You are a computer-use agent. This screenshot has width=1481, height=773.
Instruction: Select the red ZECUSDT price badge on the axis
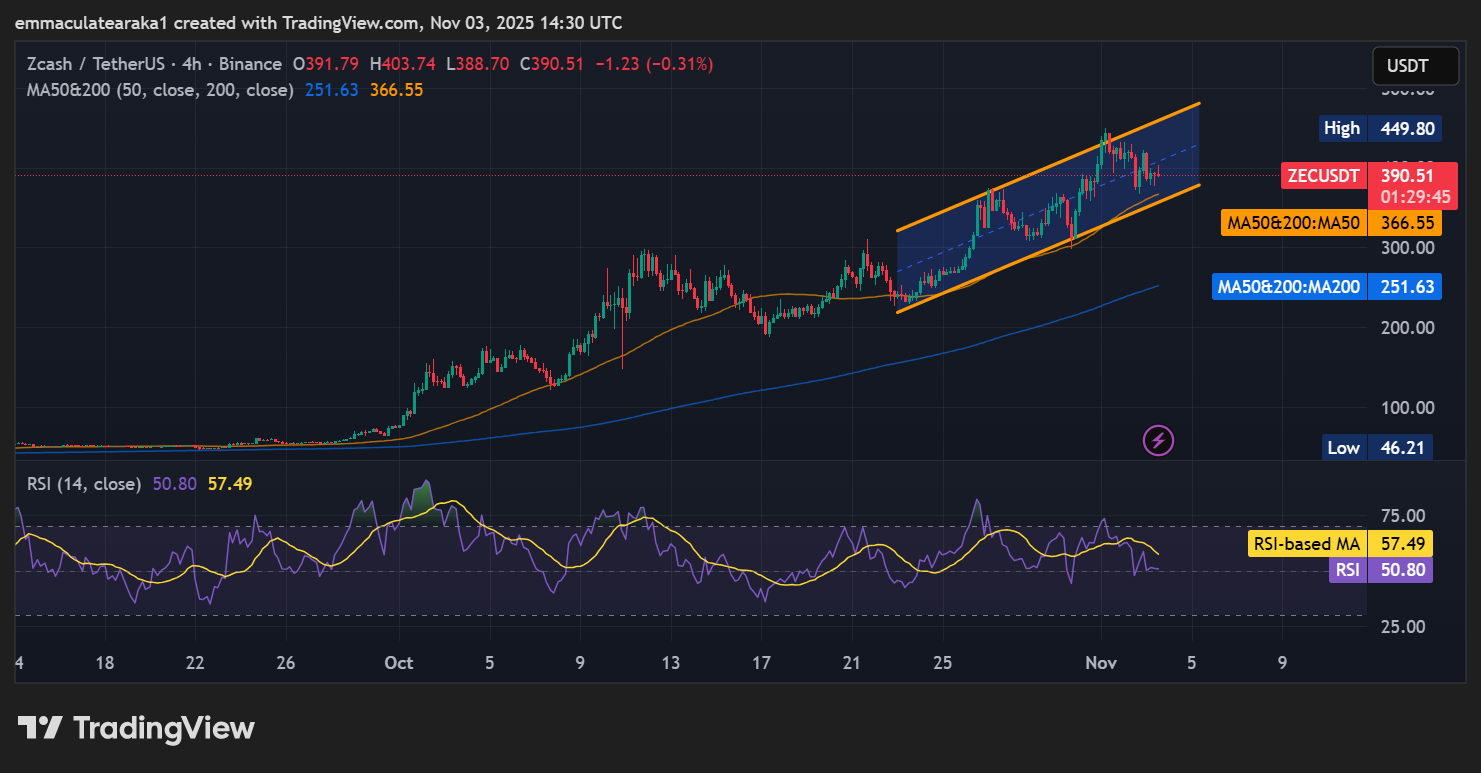(x=1323, y=175)
